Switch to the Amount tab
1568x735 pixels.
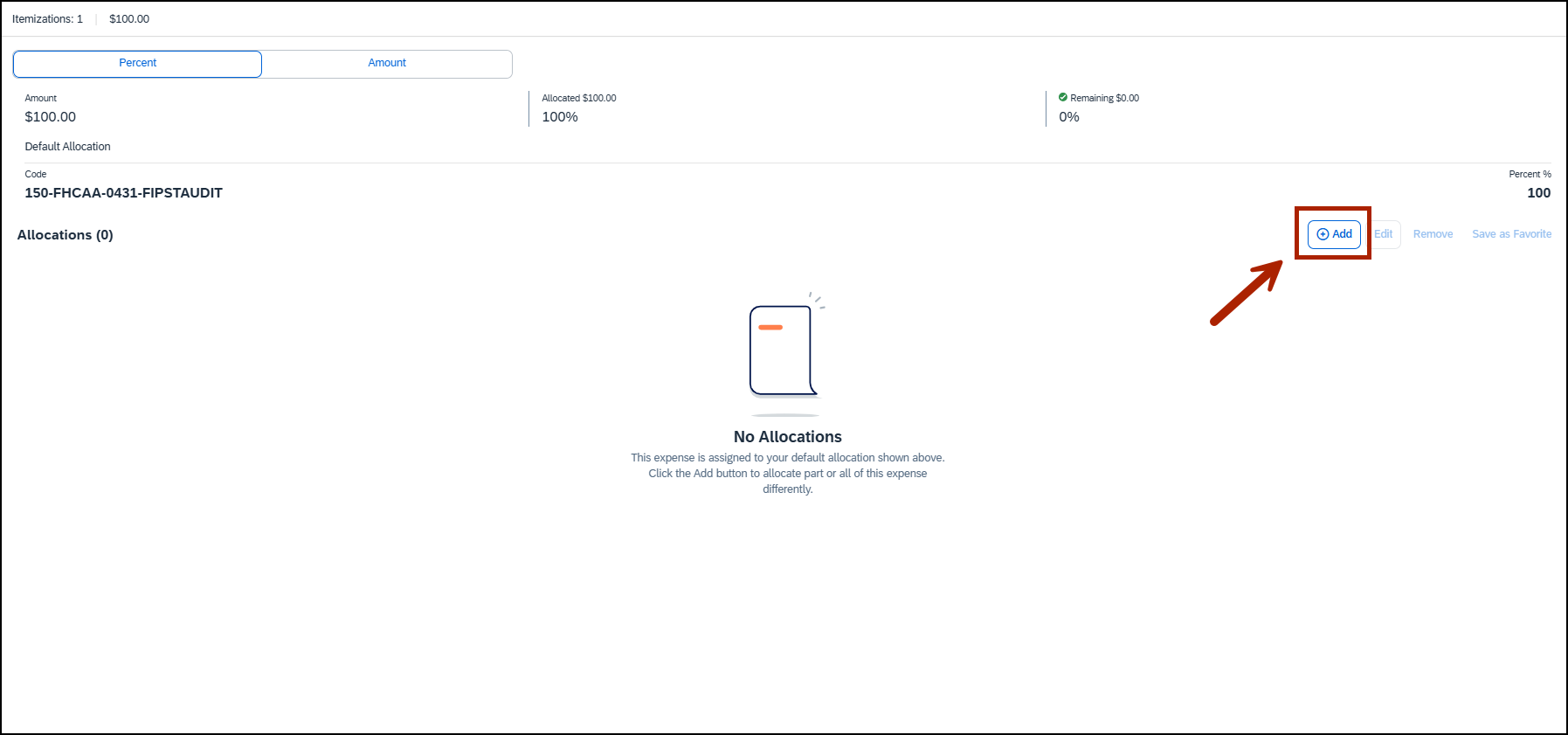pos(387,64)
